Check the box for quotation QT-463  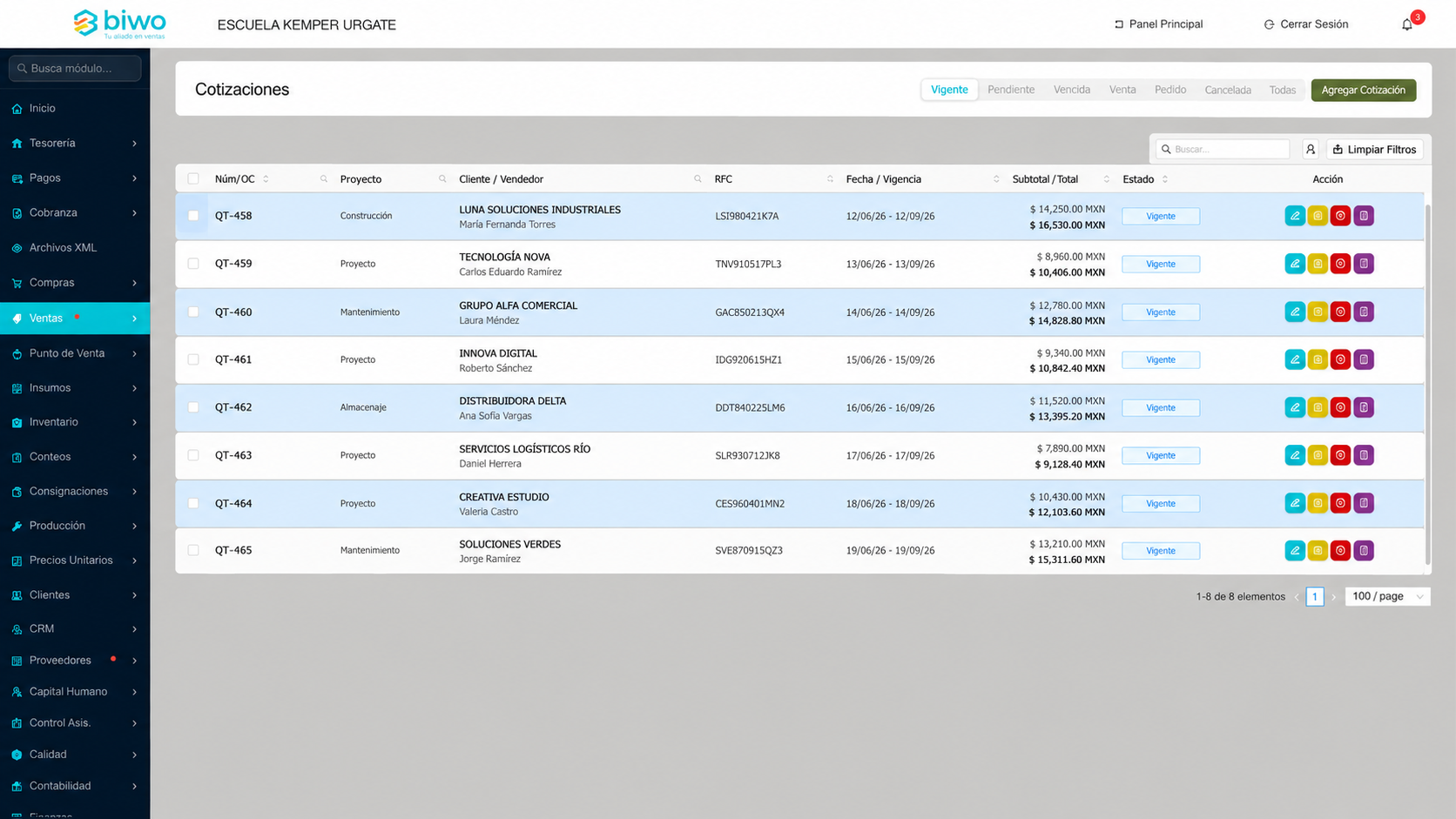coord(193,455)
